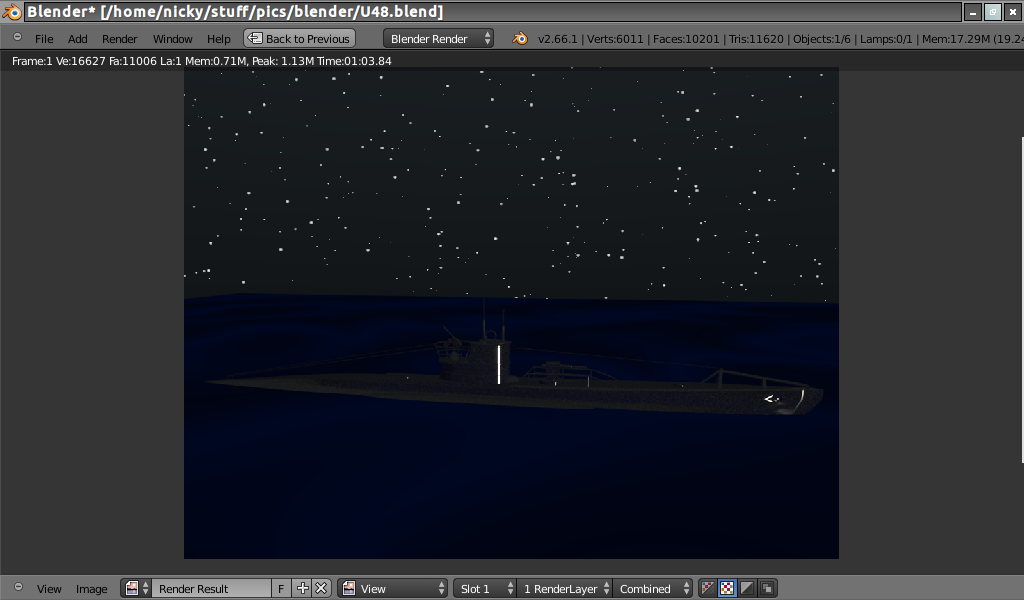Unlink the Render Result image

pyautogui.click(x=321, y=589)
